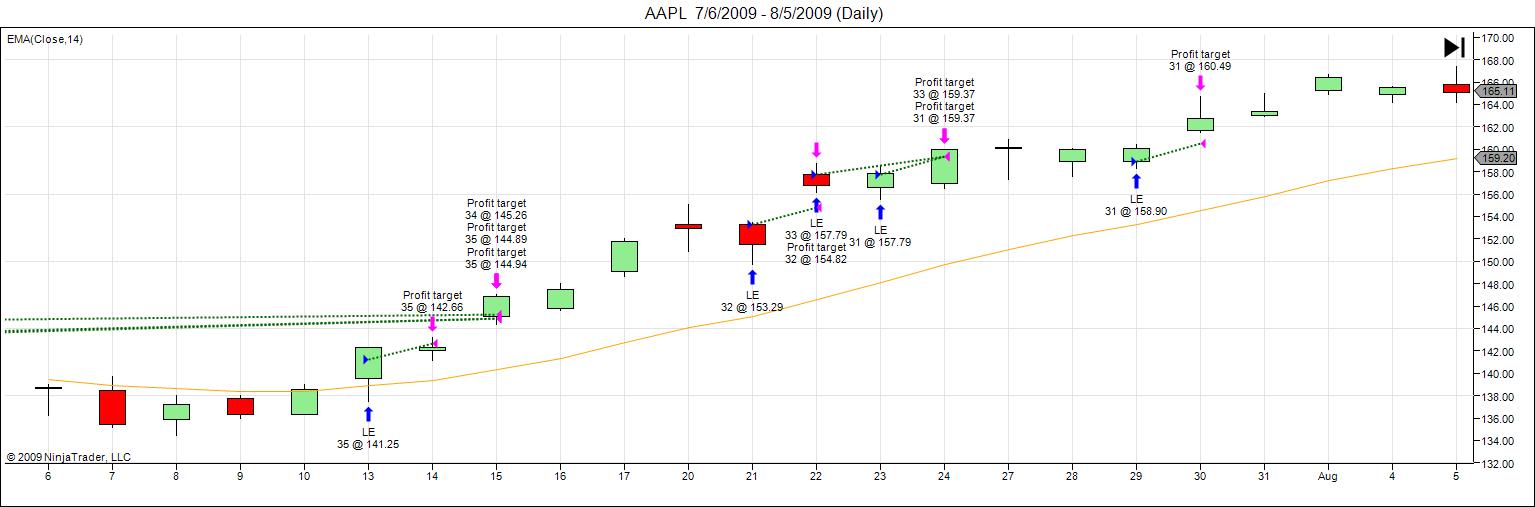Select the 31 @ 159.37 profit target text
The image size is (1535, 507).
point(944,118)
